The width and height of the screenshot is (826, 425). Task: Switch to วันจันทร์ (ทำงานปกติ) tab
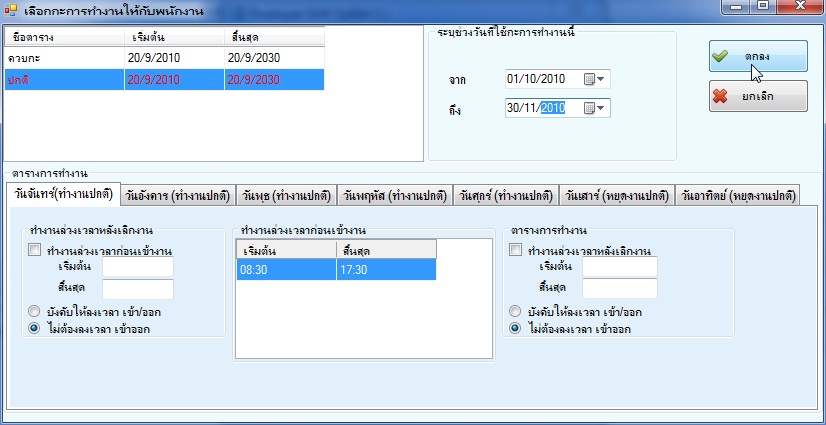click(x=64, y=194)
